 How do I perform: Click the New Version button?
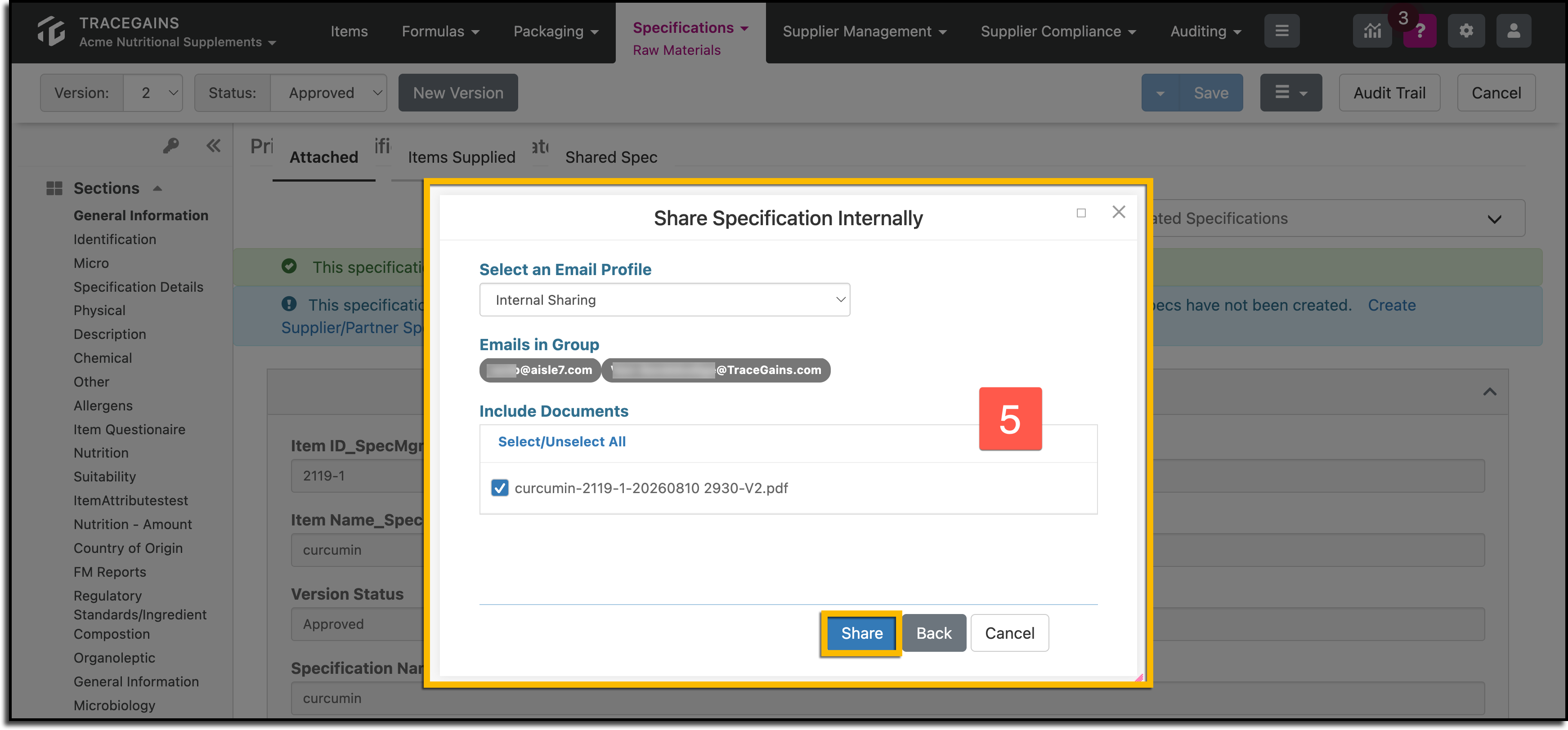tap(458, 93)
